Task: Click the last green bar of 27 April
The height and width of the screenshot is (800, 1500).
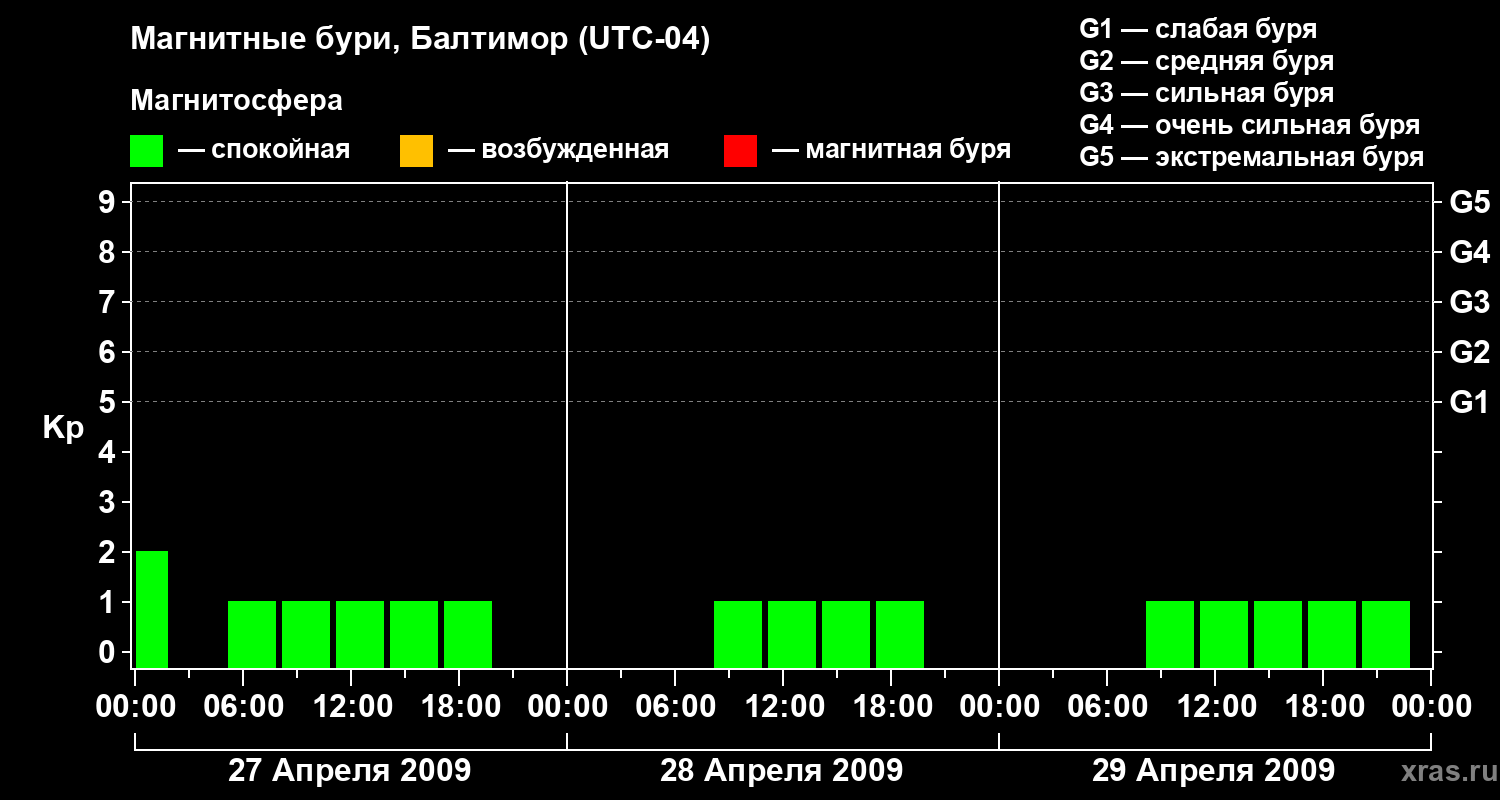Action: [x=468, y=634]
